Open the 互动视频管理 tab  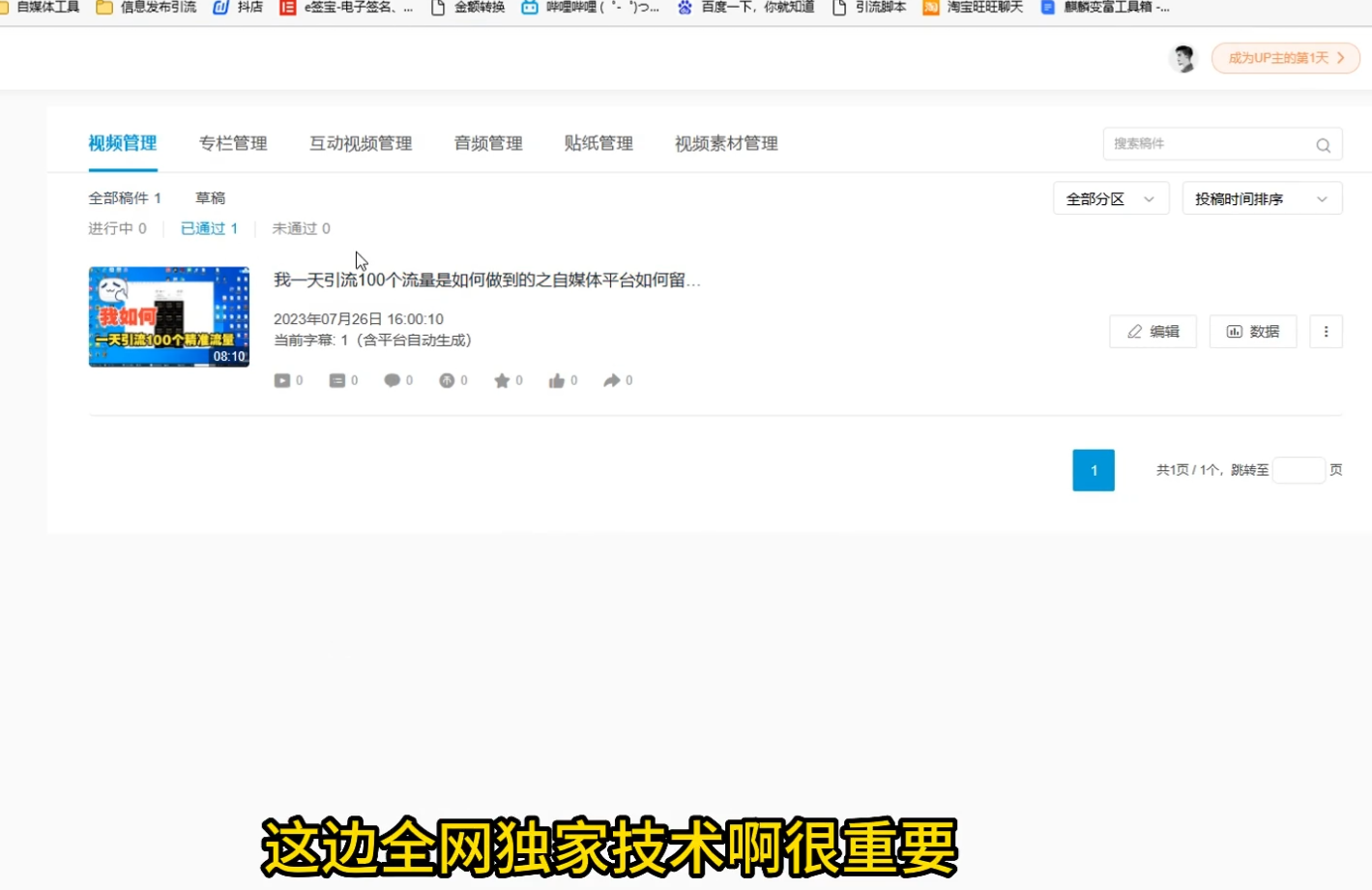361,144
